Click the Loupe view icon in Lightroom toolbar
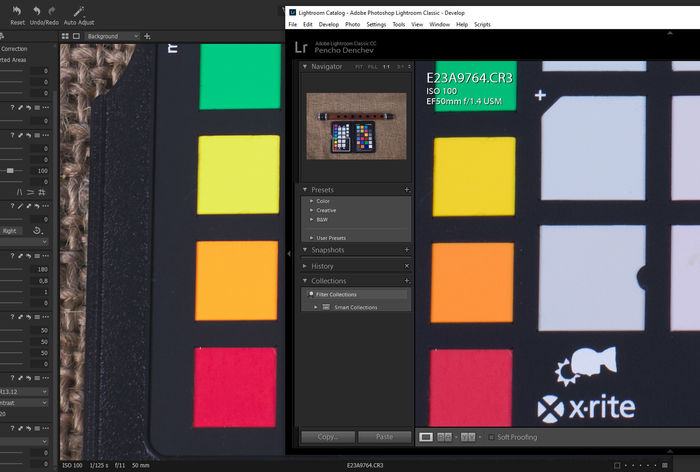The image size is (700, 472). coord(426,437)
